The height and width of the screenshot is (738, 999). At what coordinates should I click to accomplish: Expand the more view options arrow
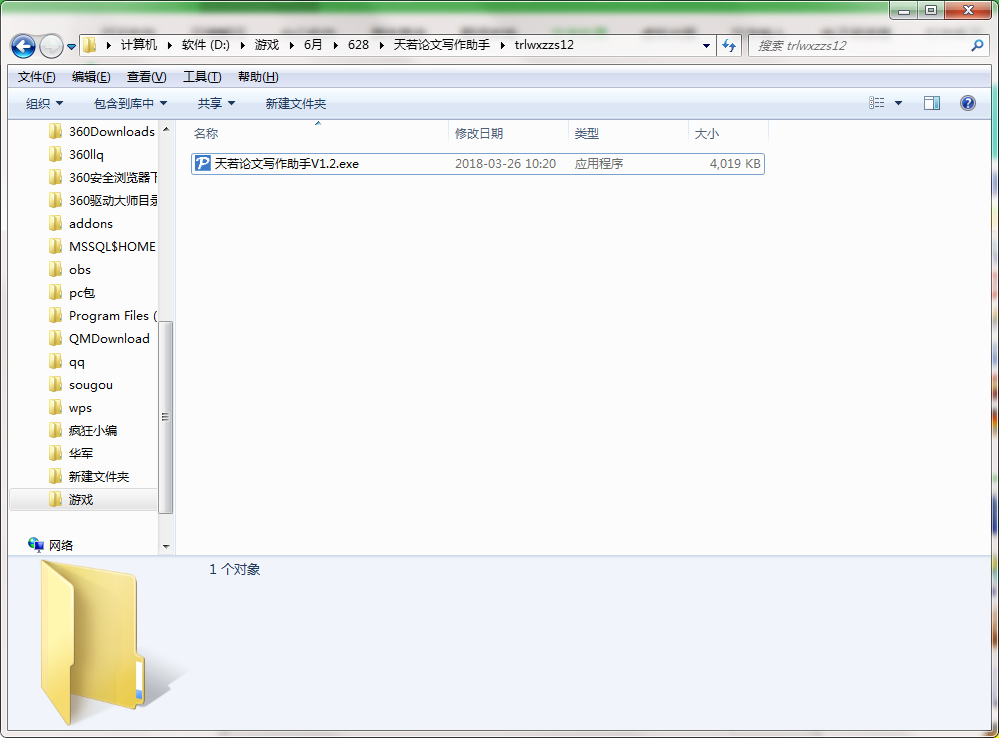pos(898,103)
